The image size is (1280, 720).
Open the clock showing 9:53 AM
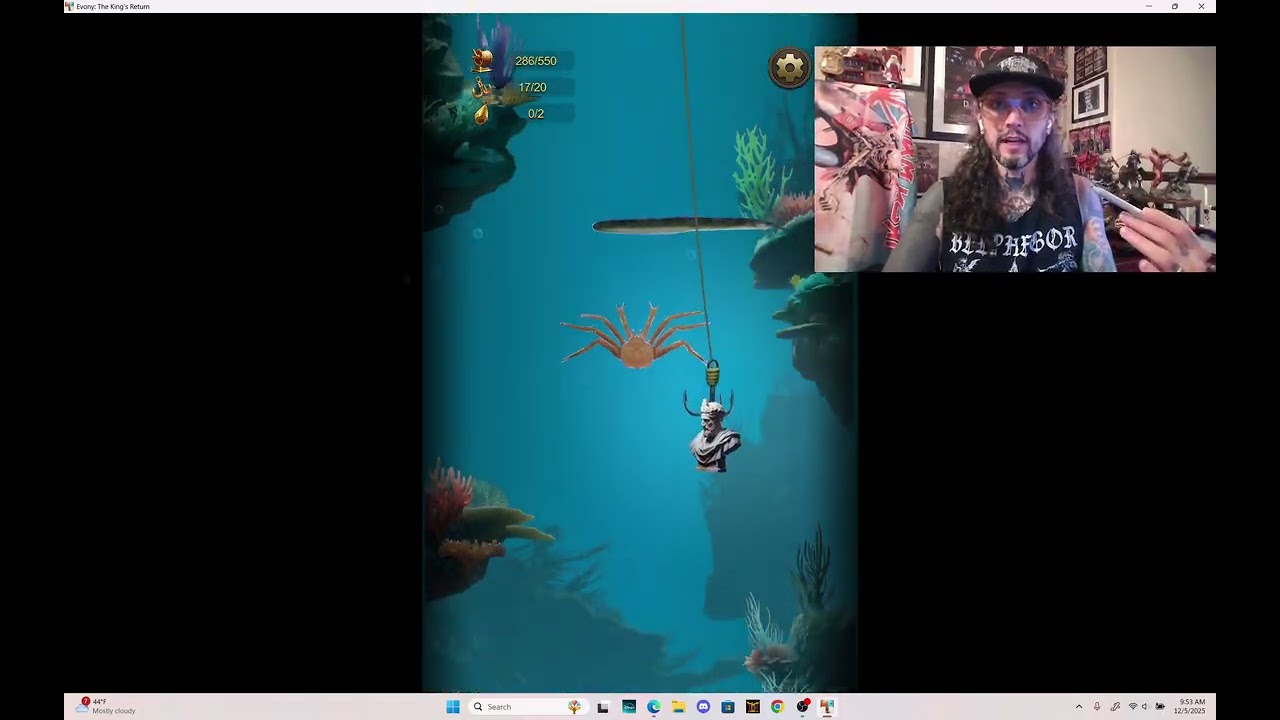coord(1192,706)
